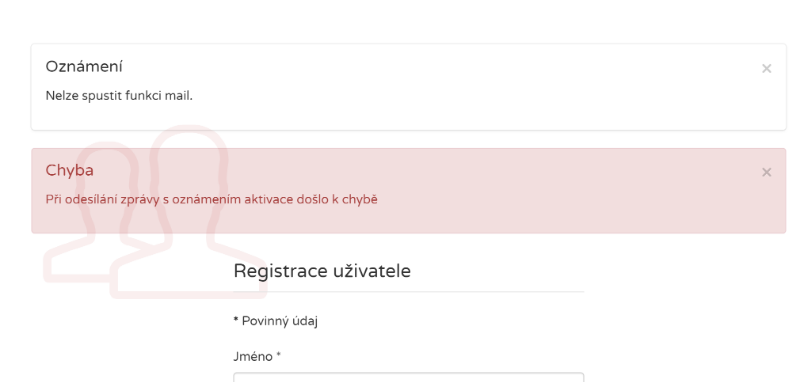This screenshot has width=800, height=382.
Task: Click the Jméno field label
Action: pos(253,356)
